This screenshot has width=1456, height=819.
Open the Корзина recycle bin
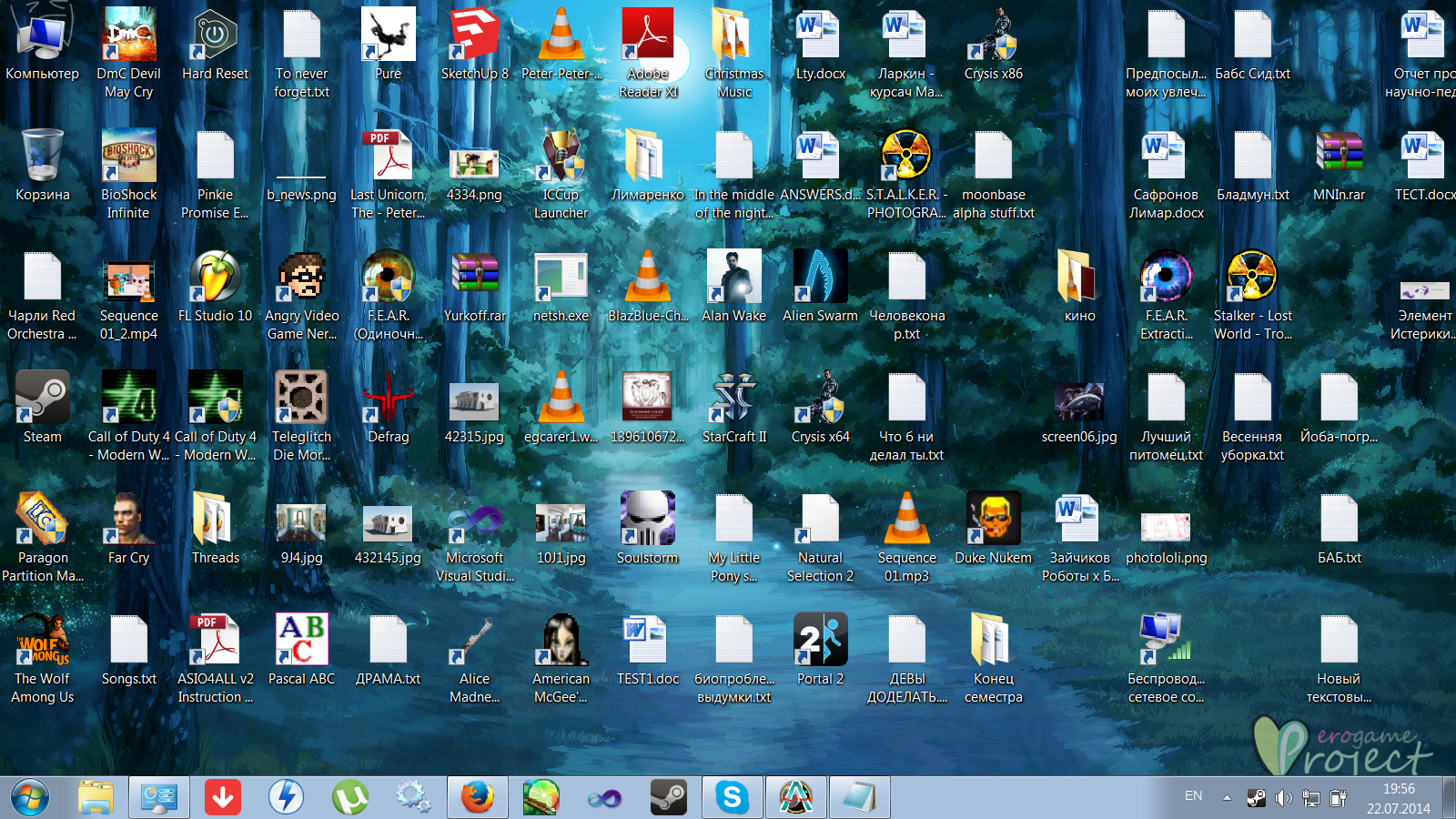[x=42, y=165]
